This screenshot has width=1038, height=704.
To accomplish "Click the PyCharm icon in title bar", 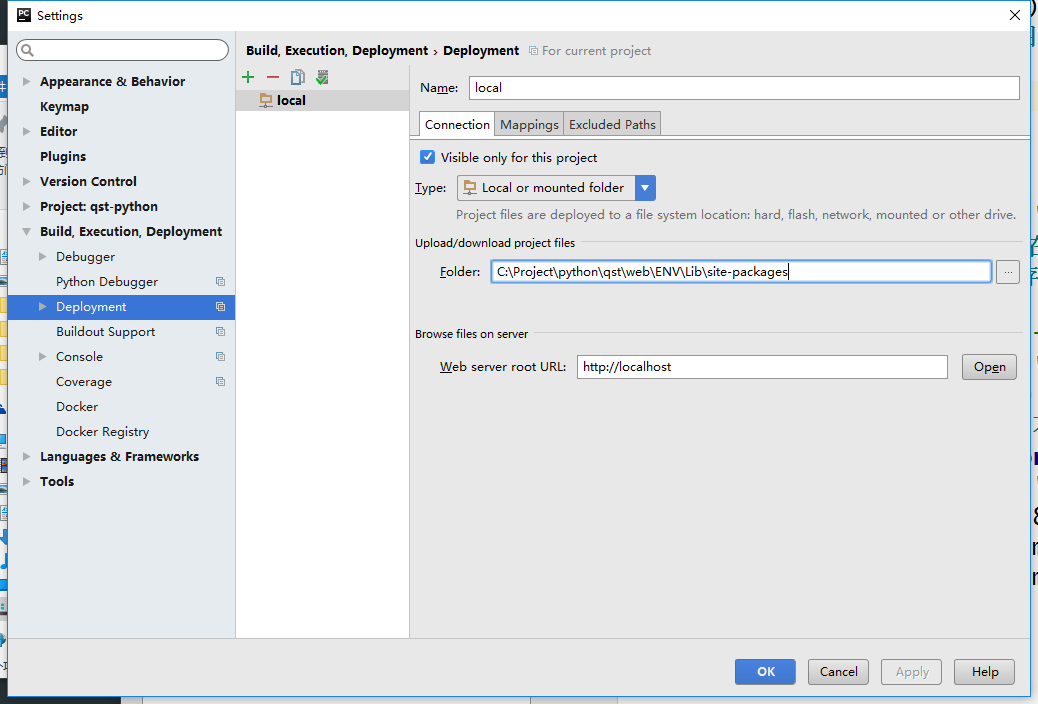I will click(24, 15).
